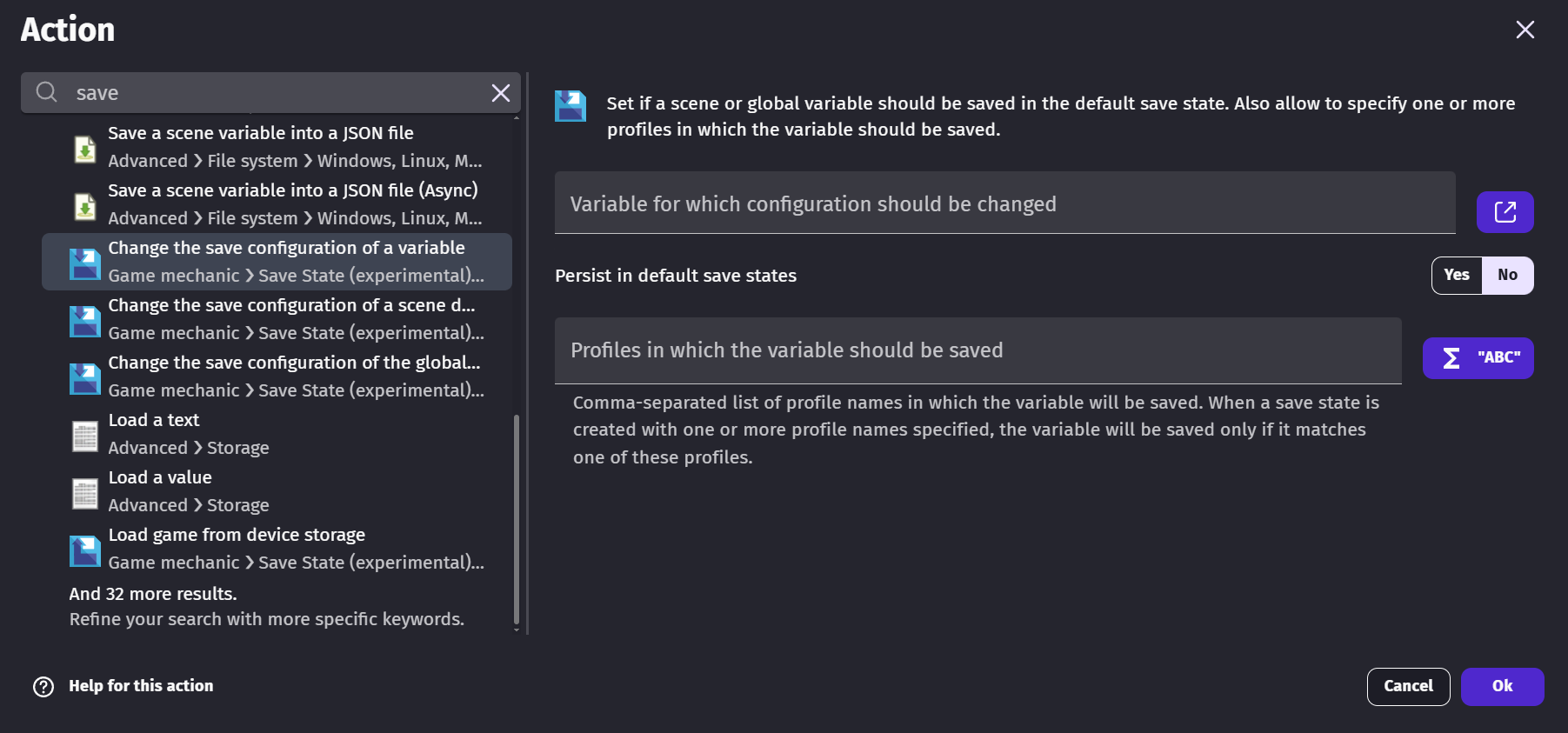This screenshot has width=1568, height=733.
Task: Set Persist in default save states to No
Action: (x=1507, y=276)
